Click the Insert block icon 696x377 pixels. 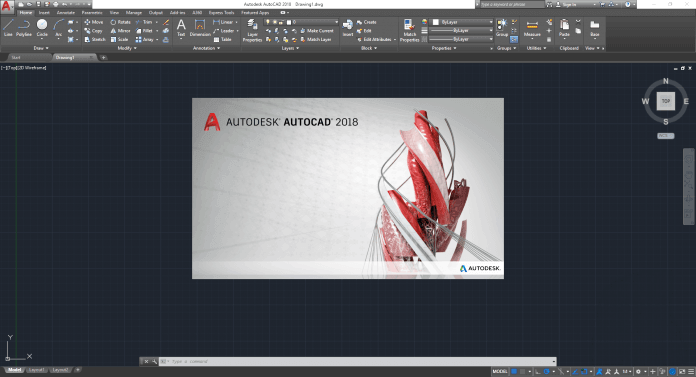click(x=348, y=28)
